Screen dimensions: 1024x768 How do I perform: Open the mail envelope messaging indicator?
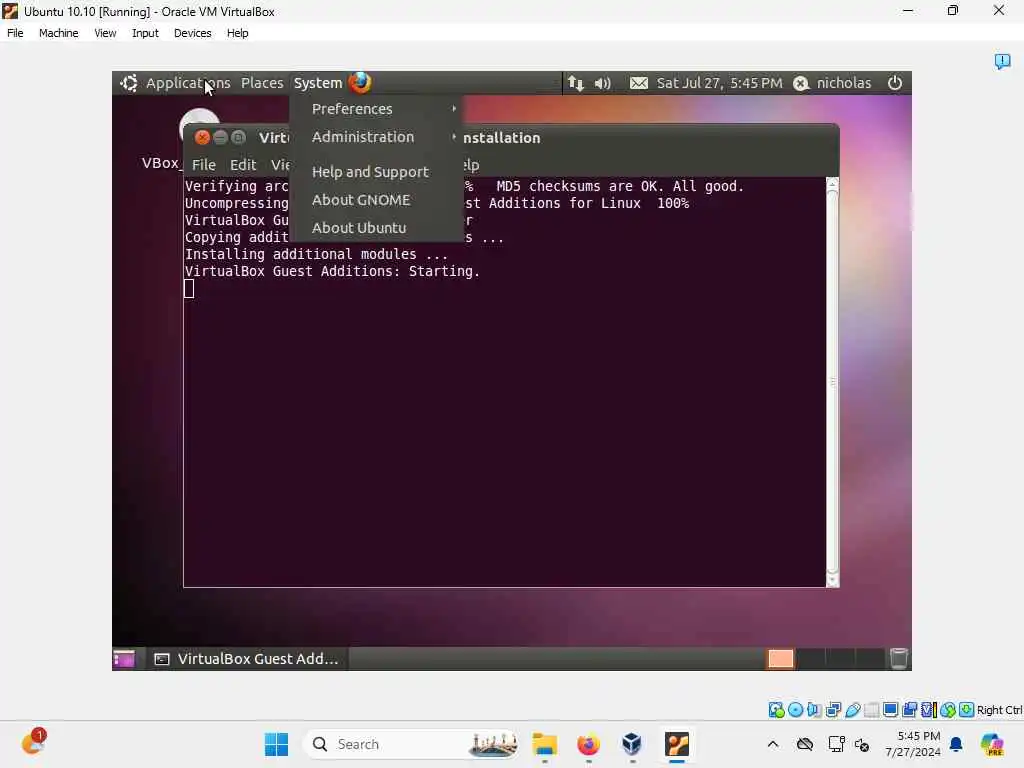639,83
